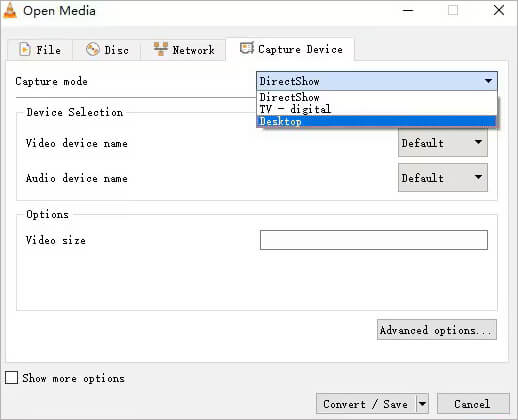Click the Network tab's network icon
This screenshot has width=518, height=420.
[x=161, y=49]
